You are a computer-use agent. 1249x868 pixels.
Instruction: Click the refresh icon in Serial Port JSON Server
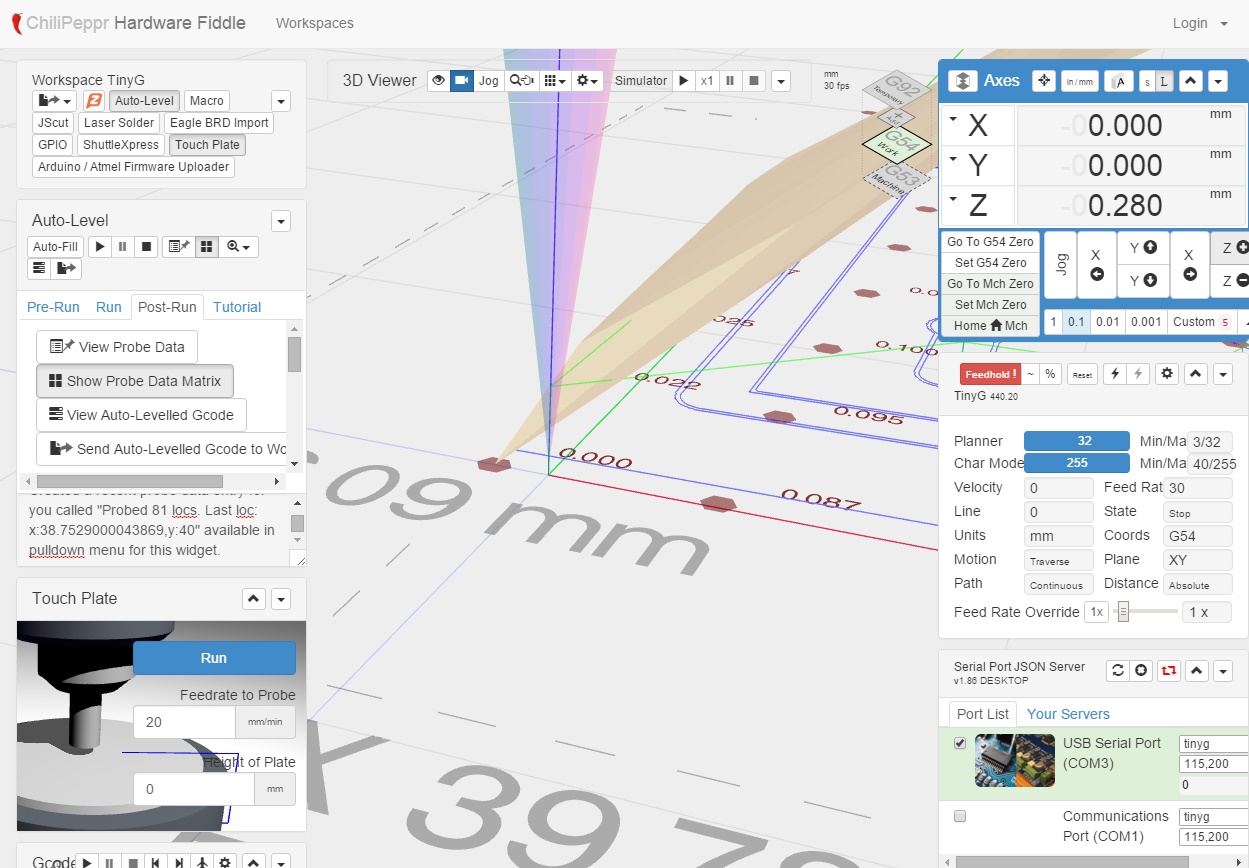[1118, 671]
